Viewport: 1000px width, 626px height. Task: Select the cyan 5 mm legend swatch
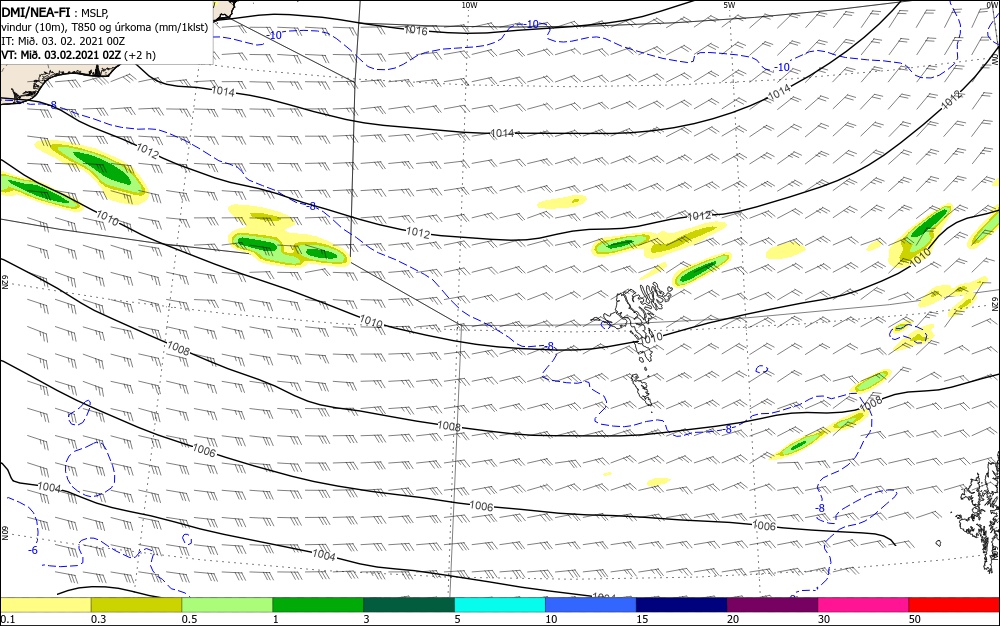[500, 605]
